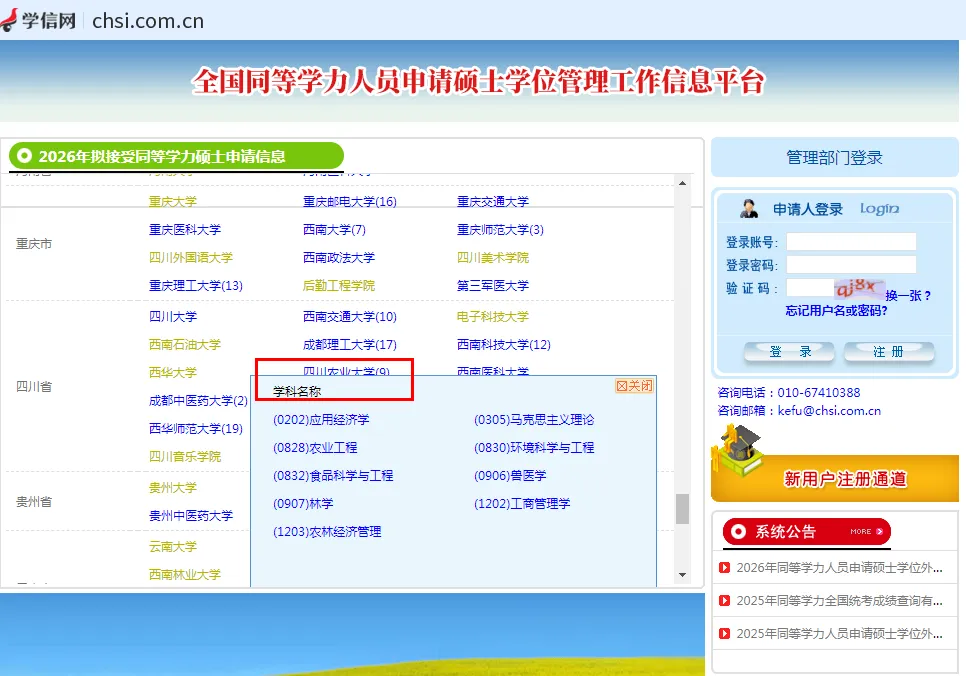This screenshot has width=966, height=676.
Task: Open 四川美术学院
Action: click(493, 258)
